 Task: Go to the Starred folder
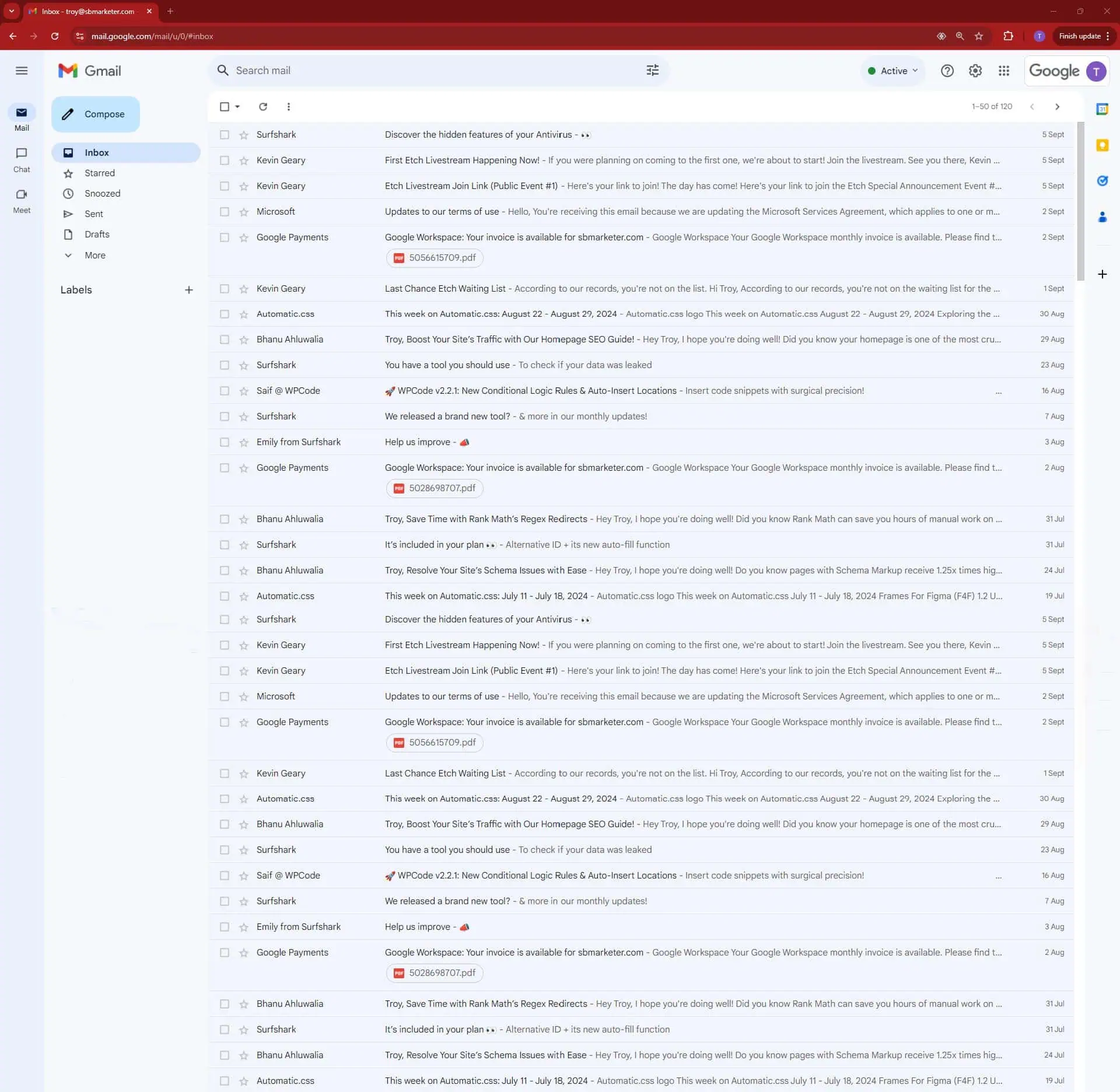[x=99, y=173]
